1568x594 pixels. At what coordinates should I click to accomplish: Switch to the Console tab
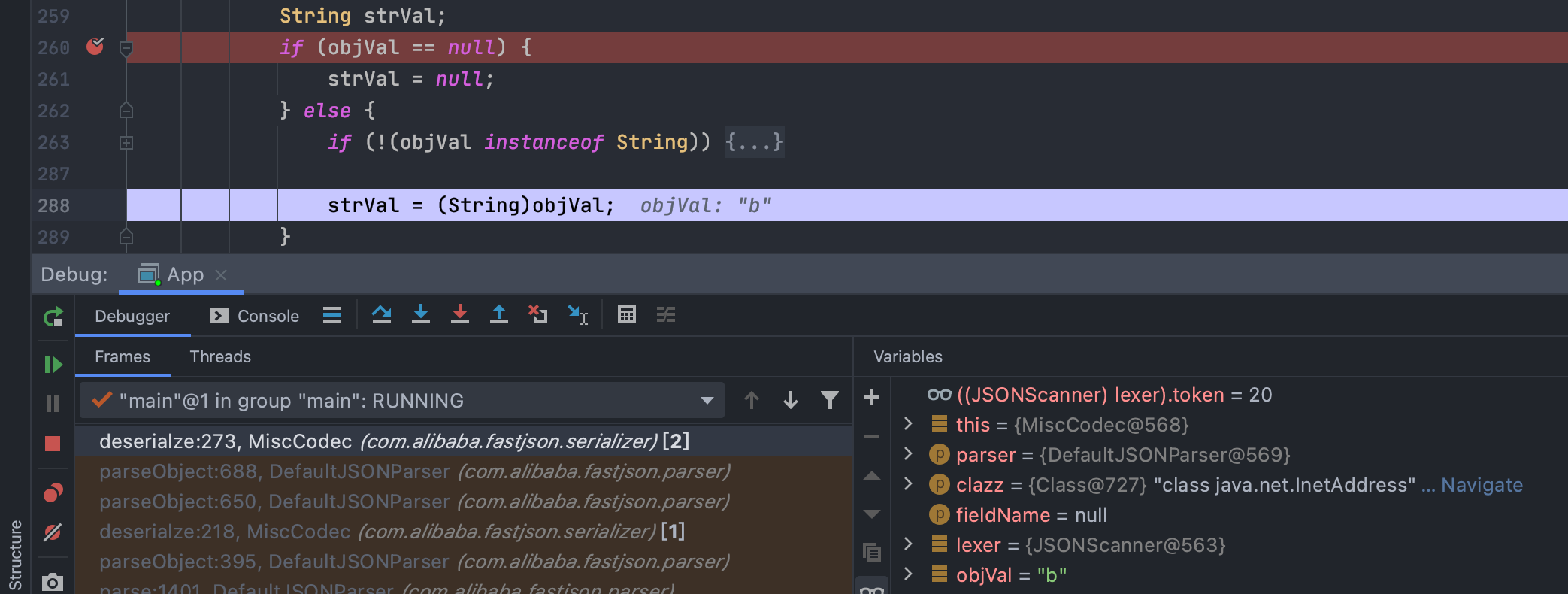(x=255, y=316)
